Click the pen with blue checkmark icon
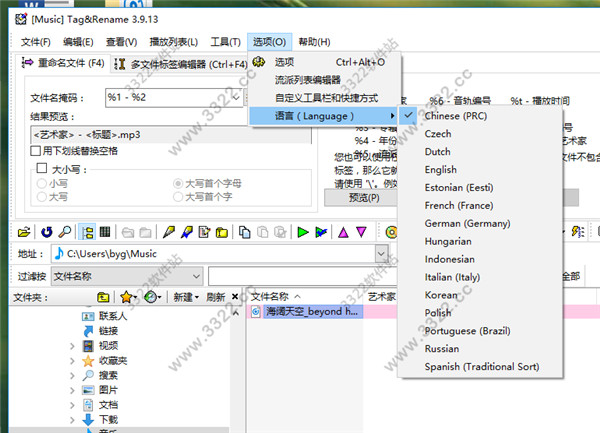 [x=187, y=232]
